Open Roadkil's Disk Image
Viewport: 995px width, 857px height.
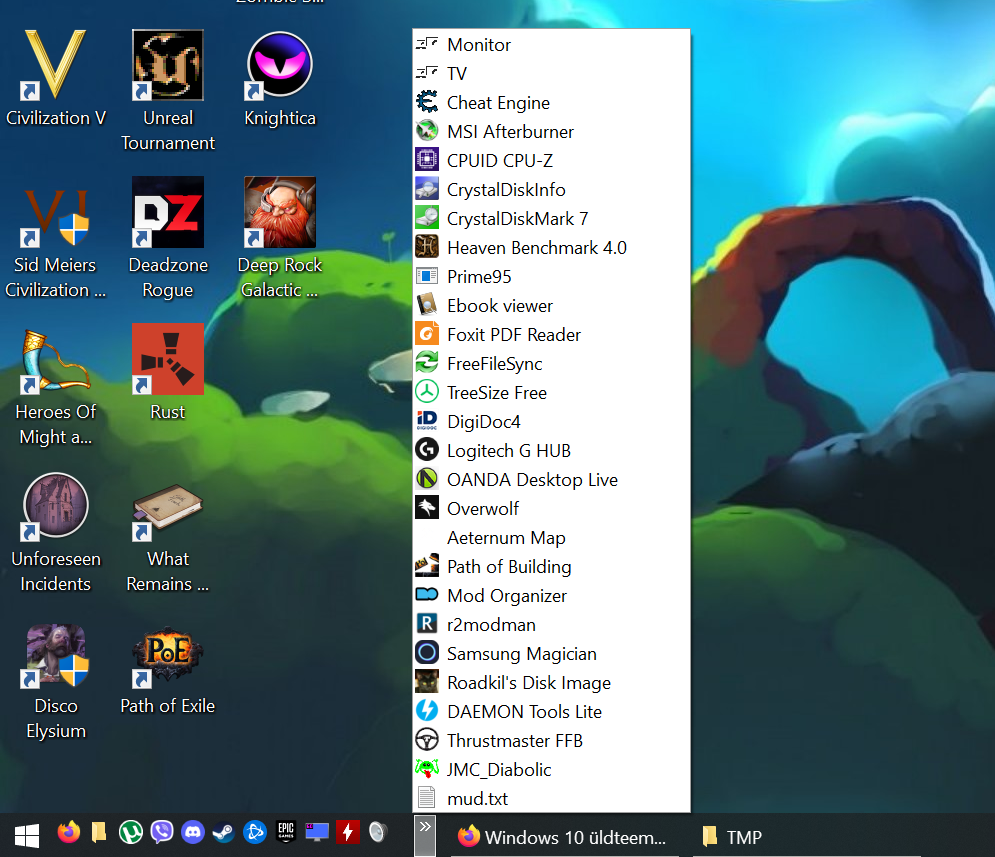click(x=551, y=683)
